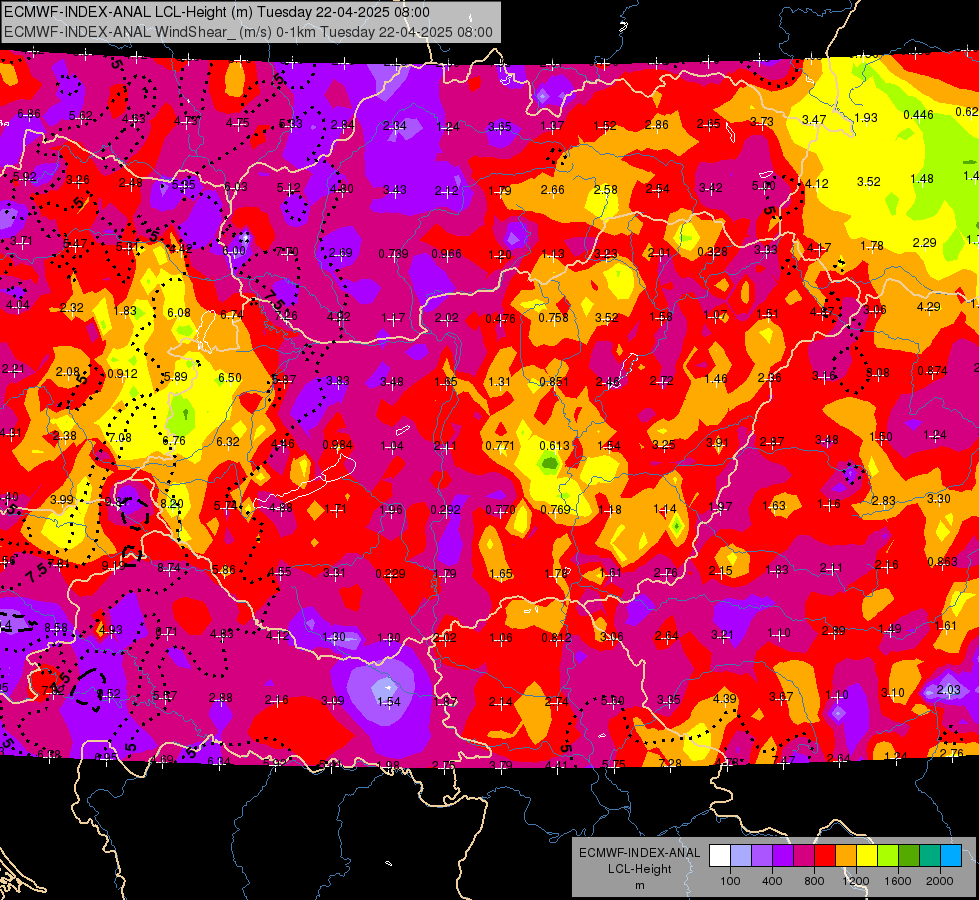Click the wind shear value 3.30
Image resolution: width=979 pixels, height=900 pixels.
[939, 498]
